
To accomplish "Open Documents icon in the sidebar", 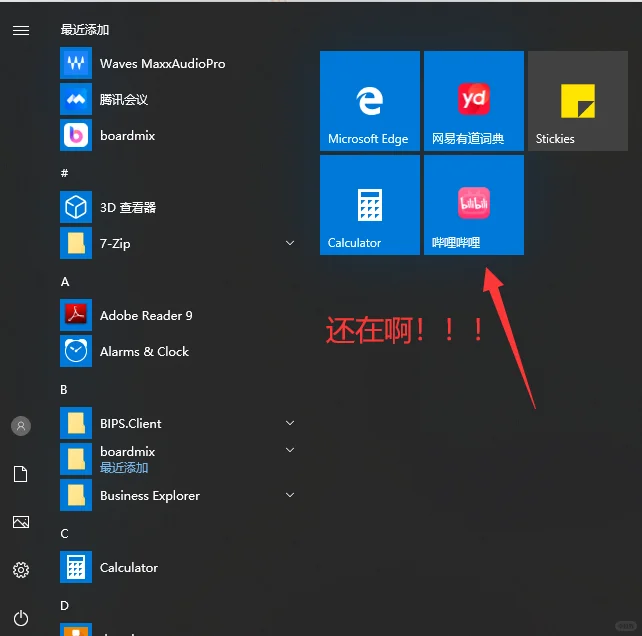I will click(21, 474).
